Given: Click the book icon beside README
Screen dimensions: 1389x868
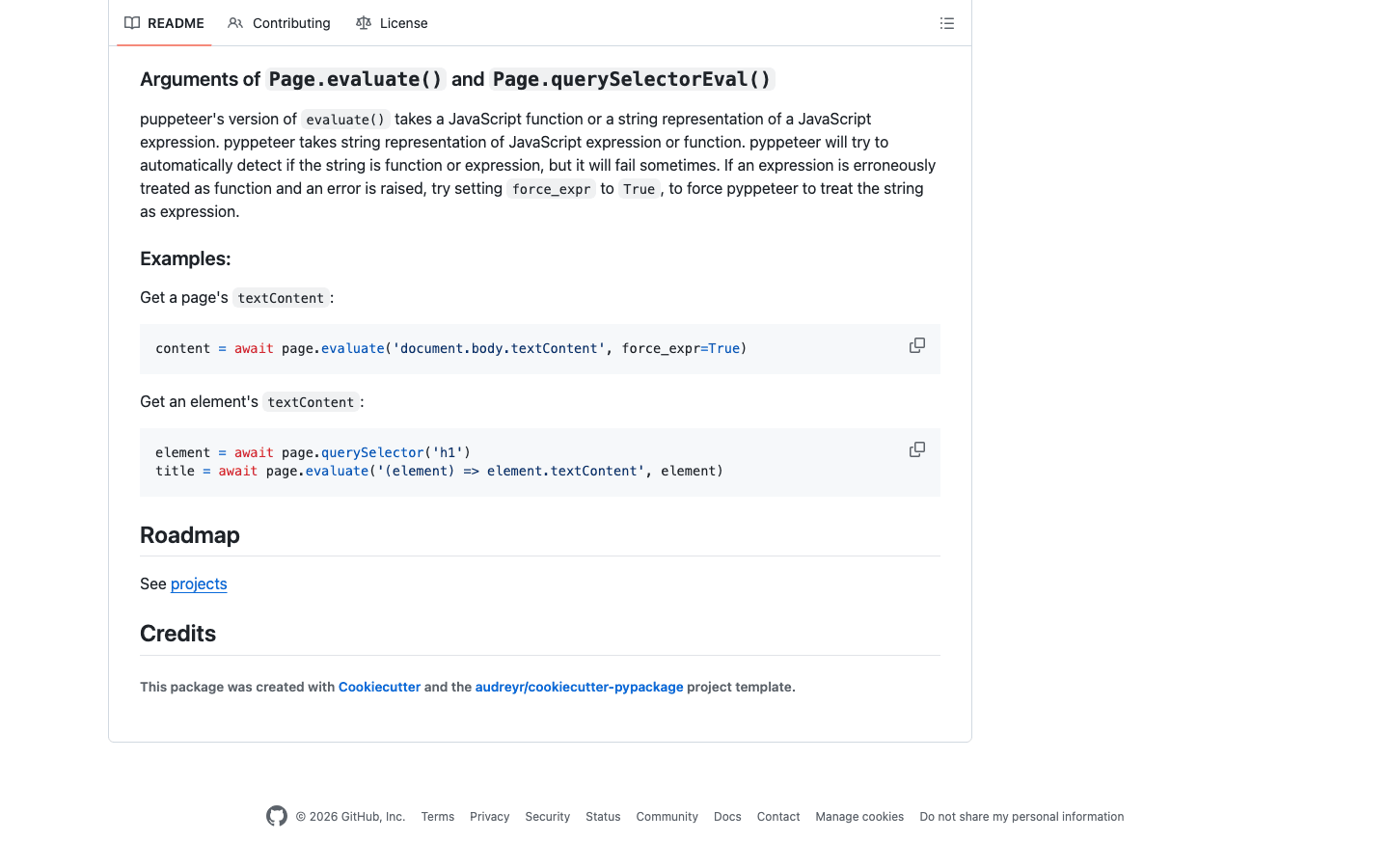Looking at the screenshot, I should [x=131, y=22].
